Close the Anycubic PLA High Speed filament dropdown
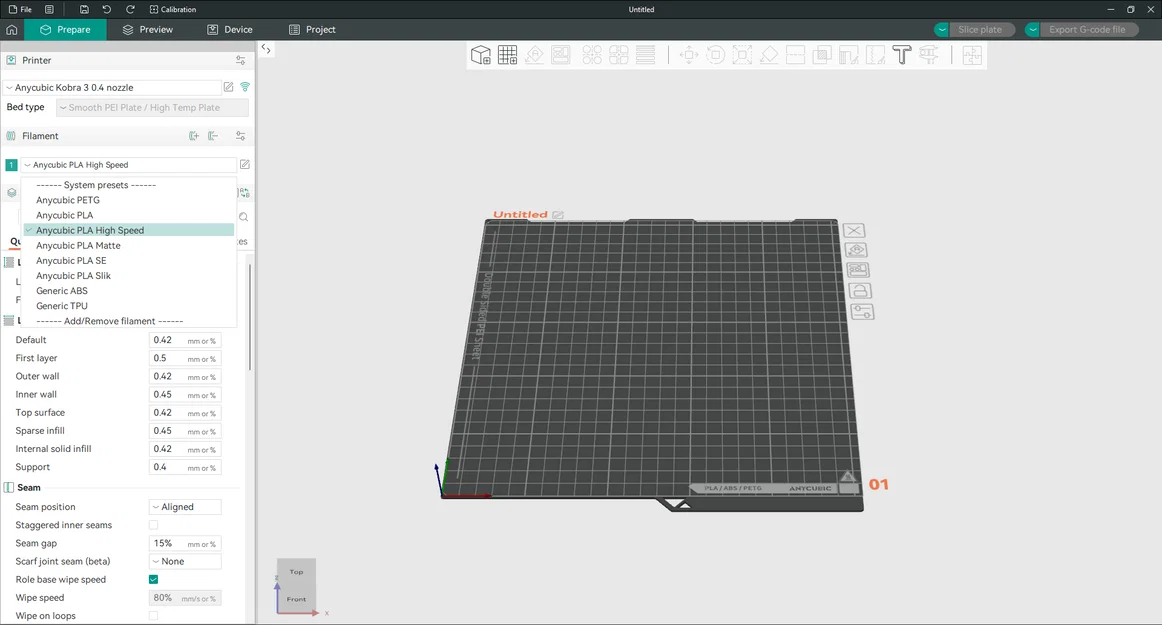 click(128, 165)
